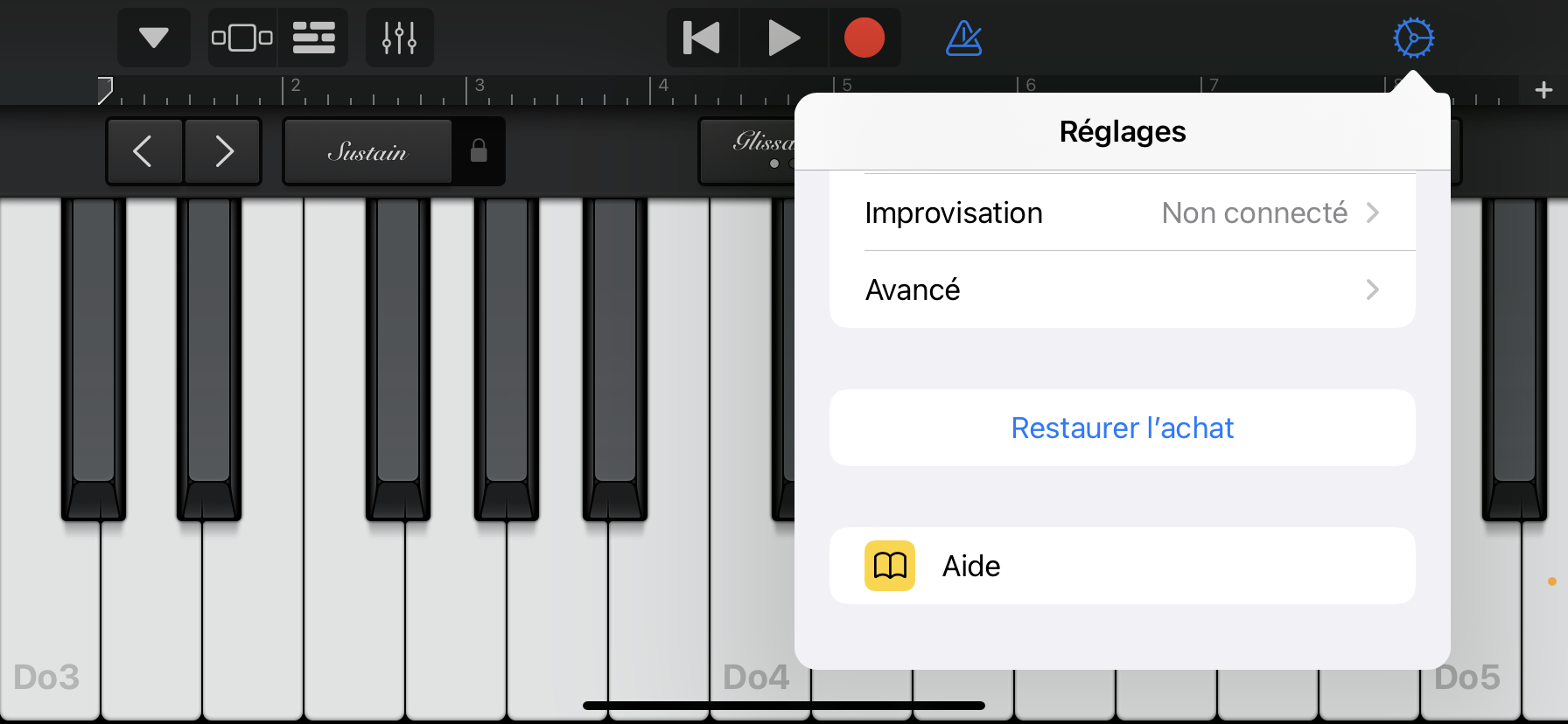Viewport: 1568px width, 724px height.
Task: Shift keyboard down an octave
Action: click(x=144, y=151)
